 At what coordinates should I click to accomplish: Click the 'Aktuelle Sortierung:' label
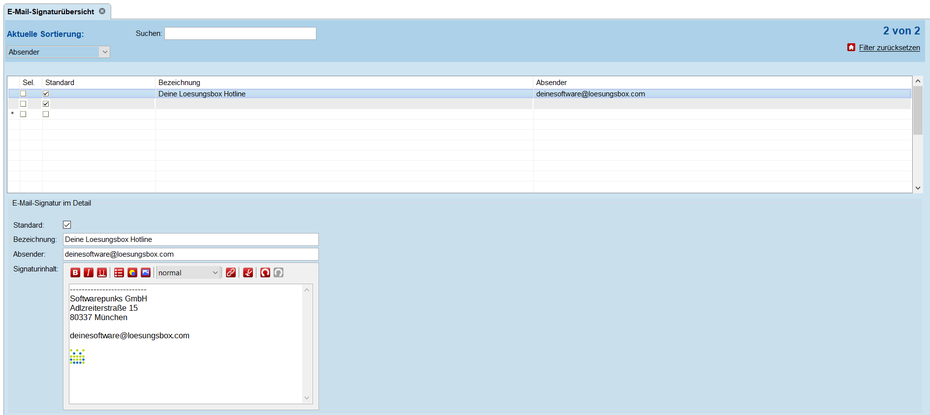click(46, 34)
